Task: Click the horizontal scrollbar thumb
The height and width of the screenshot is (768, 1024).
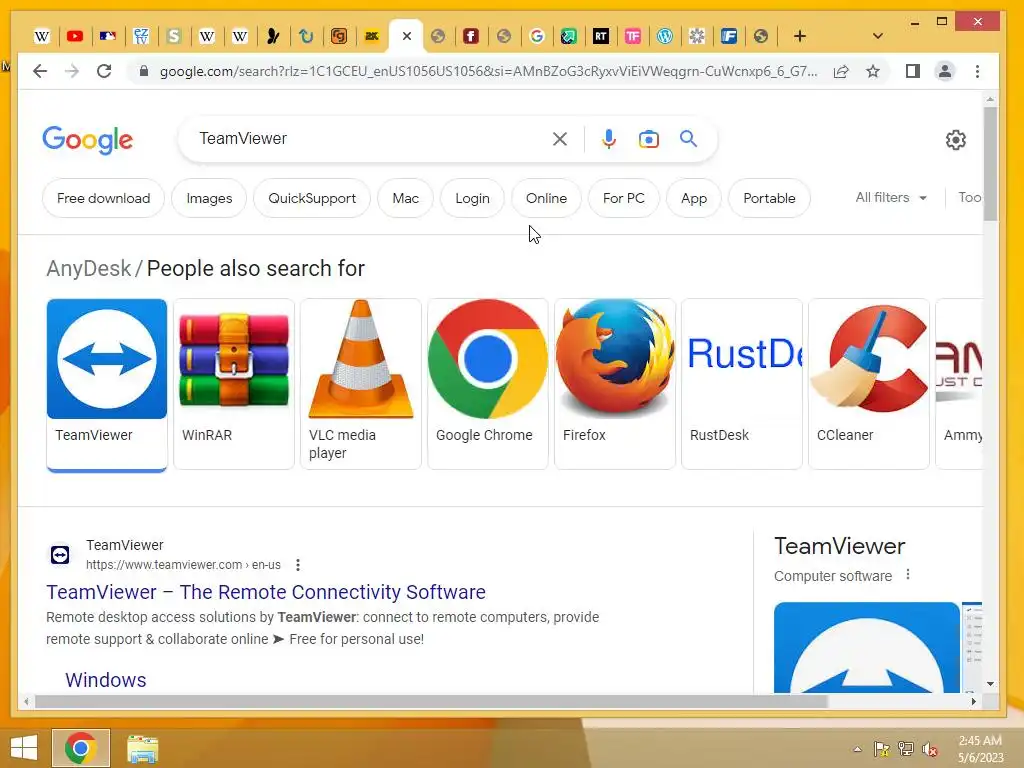Action: (431, 701)
